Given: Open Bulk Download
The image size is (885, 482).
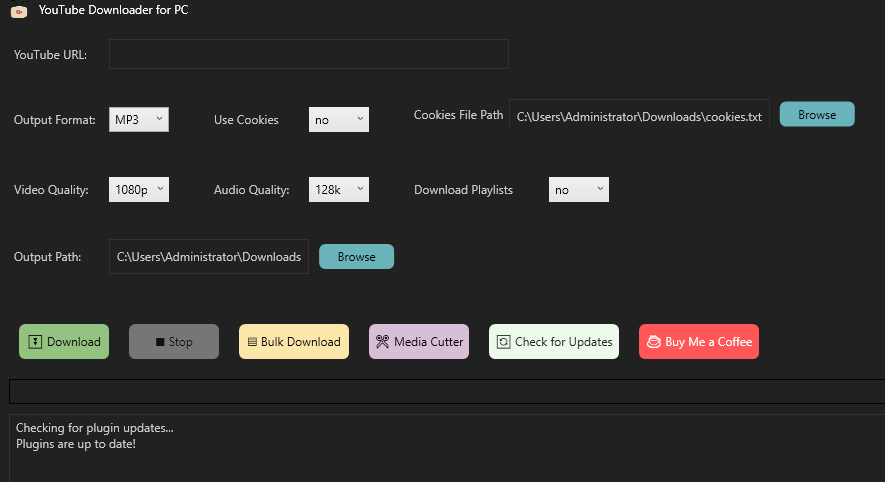Looking at the screenshot, I should coord(294,341).
